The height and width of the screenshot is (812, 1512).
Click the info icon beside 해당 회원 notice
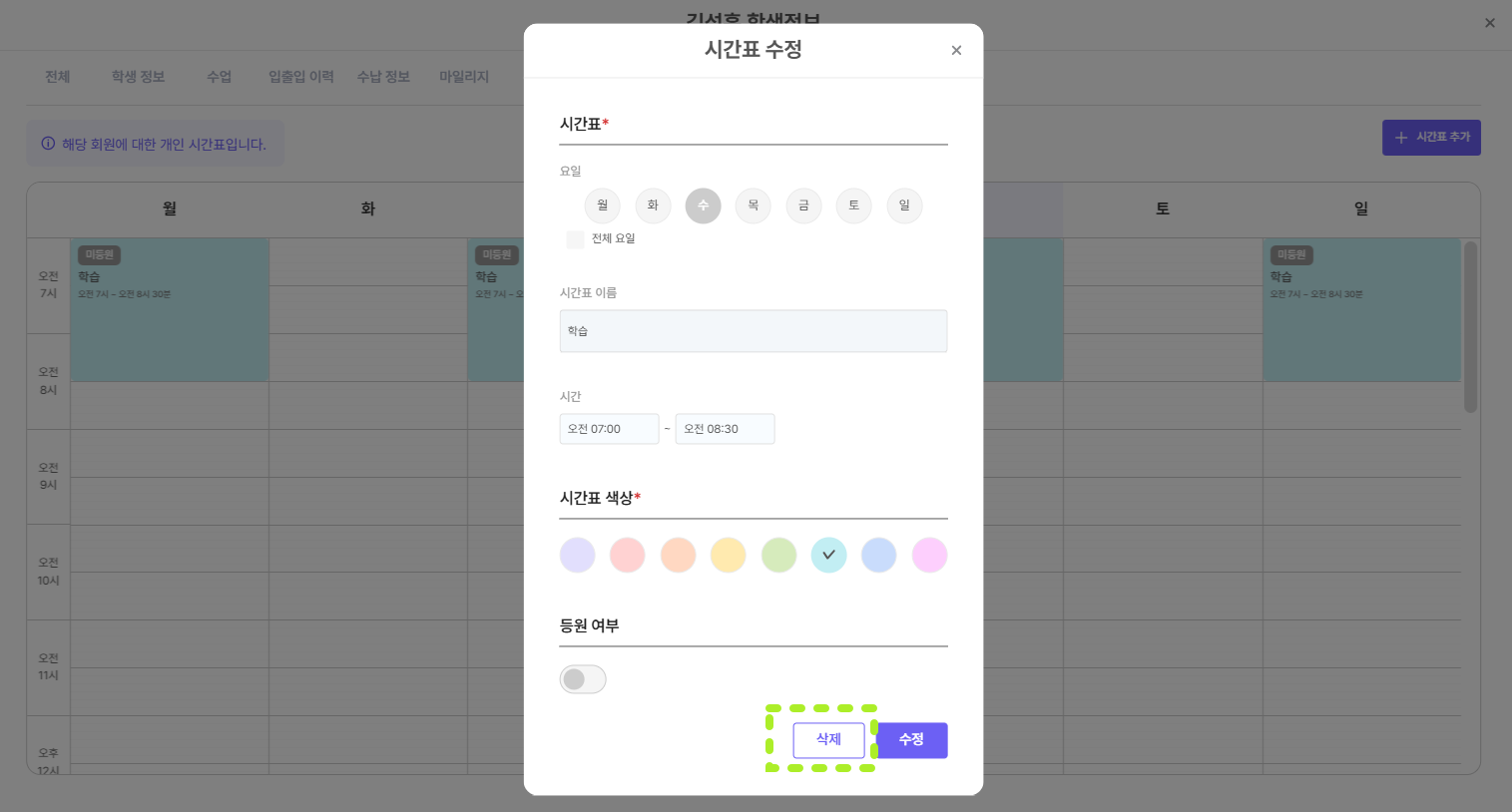[48, 144]
